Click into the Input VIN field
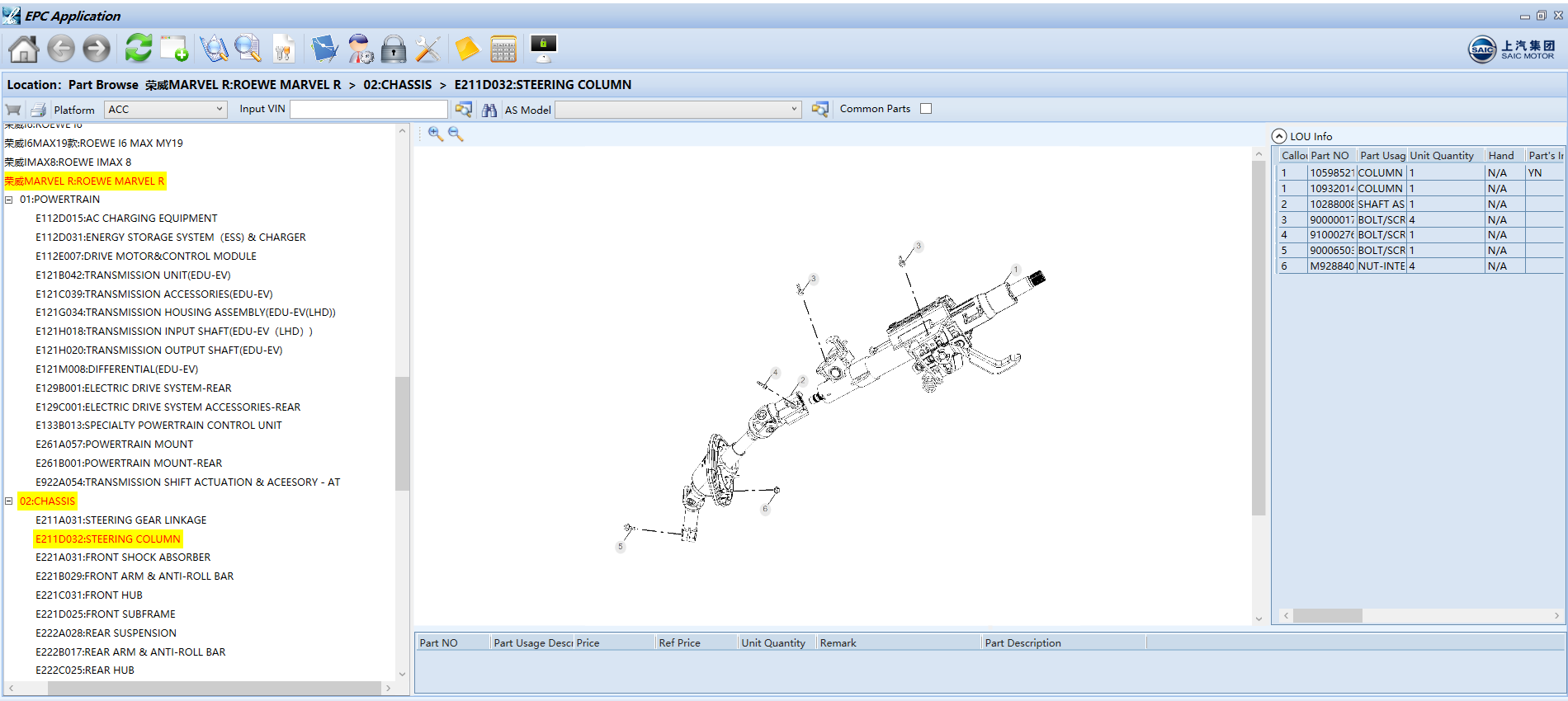 [x=368, y=109]
